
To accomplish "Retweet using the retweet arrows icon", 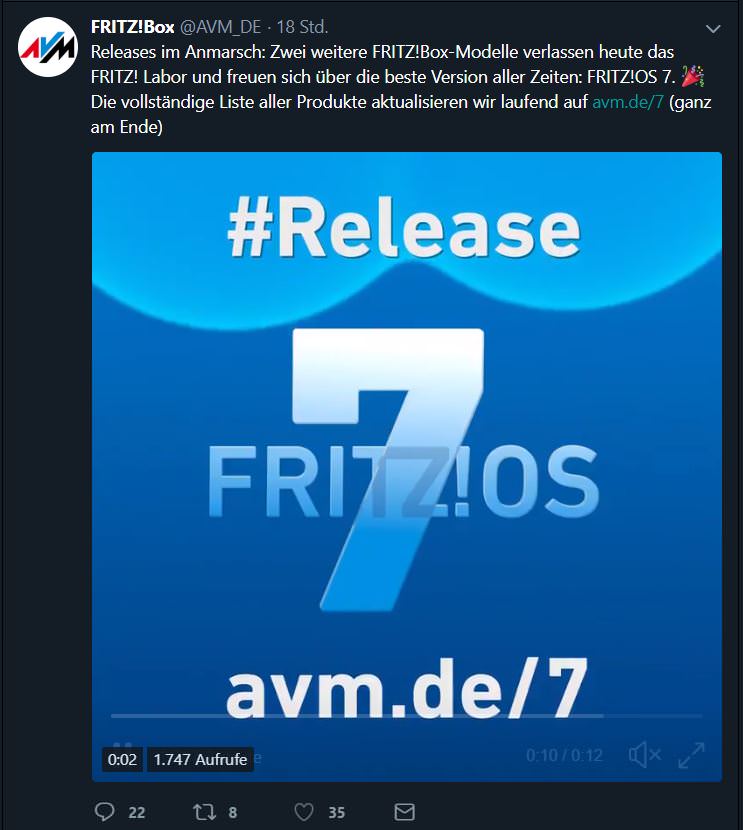I will (x=204, y=811).
